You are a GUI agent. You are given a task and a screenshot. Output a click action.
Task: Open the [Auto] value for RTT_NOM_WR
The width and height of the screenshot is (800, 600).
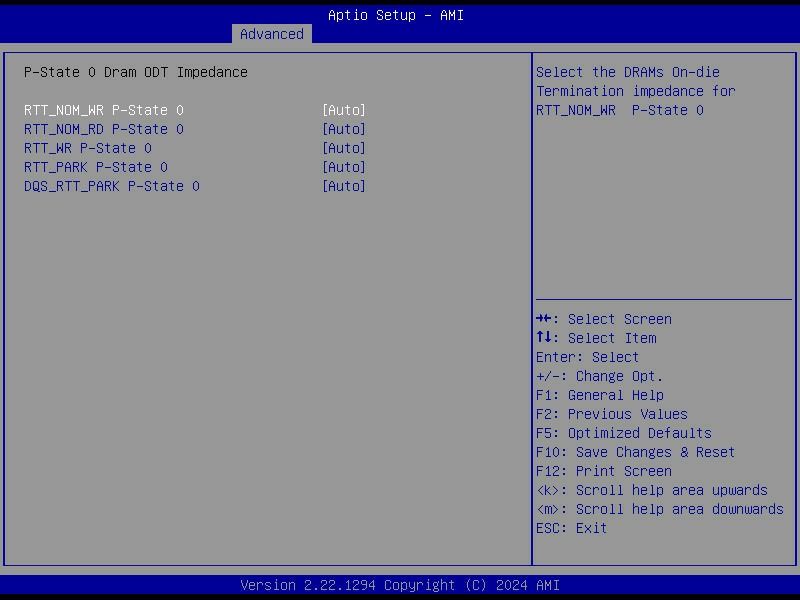(x=344, y=110)
